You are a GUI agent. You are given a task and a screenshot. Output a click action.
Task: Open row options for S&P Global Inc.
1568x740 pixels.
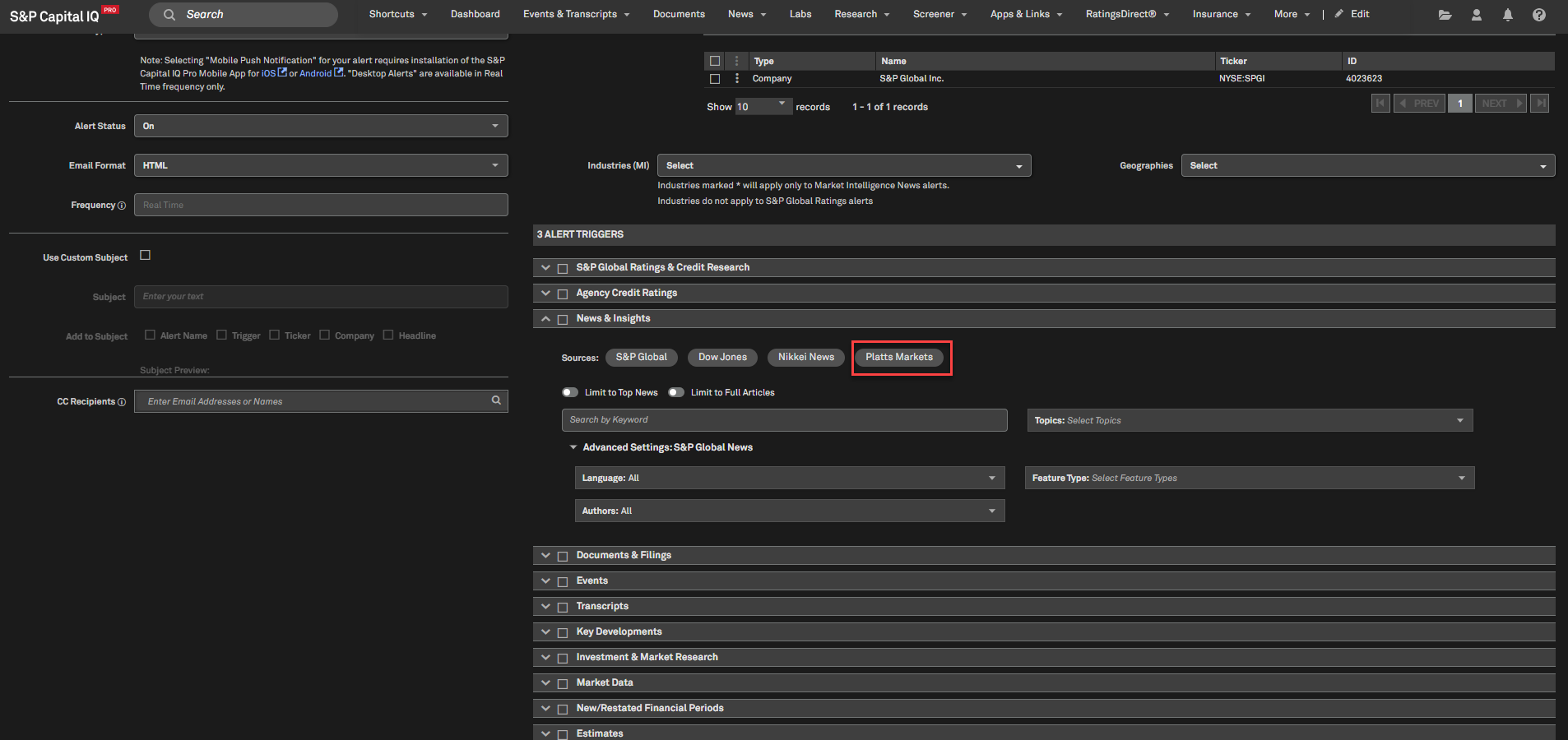pyautogui.click(x=737, y=79)
